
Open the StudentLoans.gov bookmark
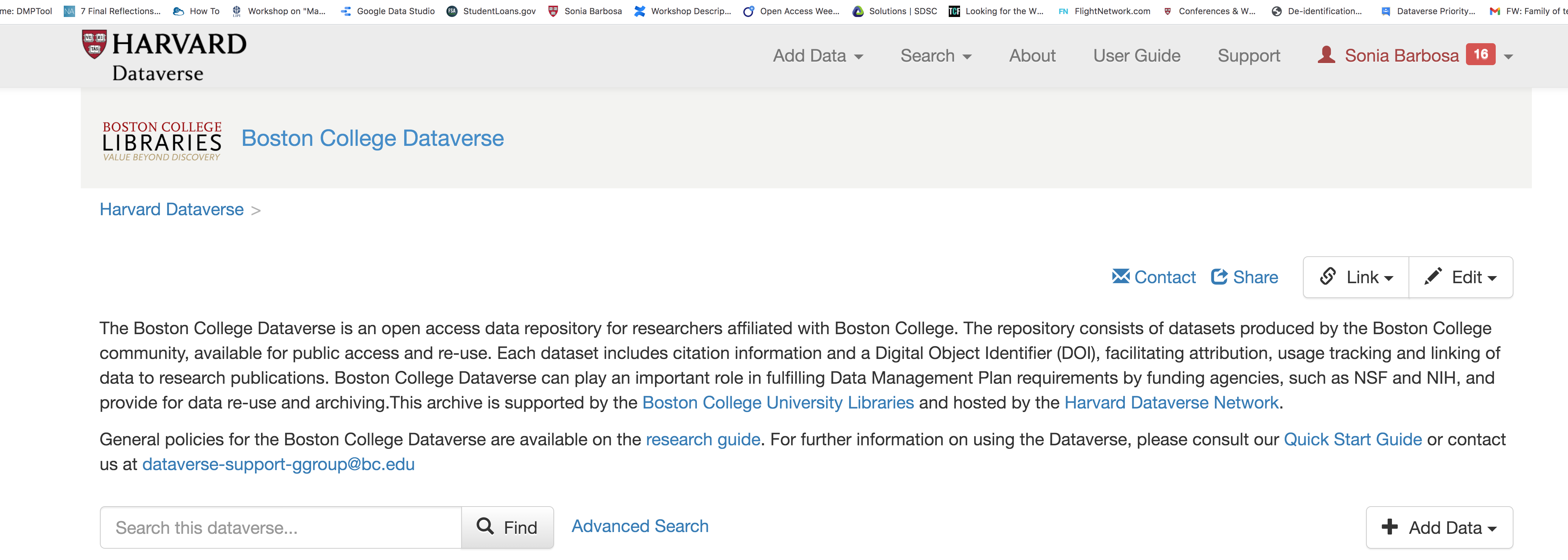pyautogui.click(x=491, y=11)
